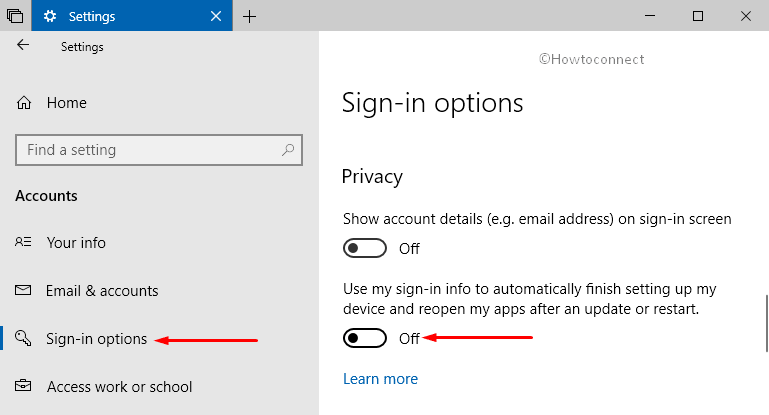The height and width of the screenshot is (415, 769).
Task: Minimize the Settings window
Action: click(x=650, y=16)
